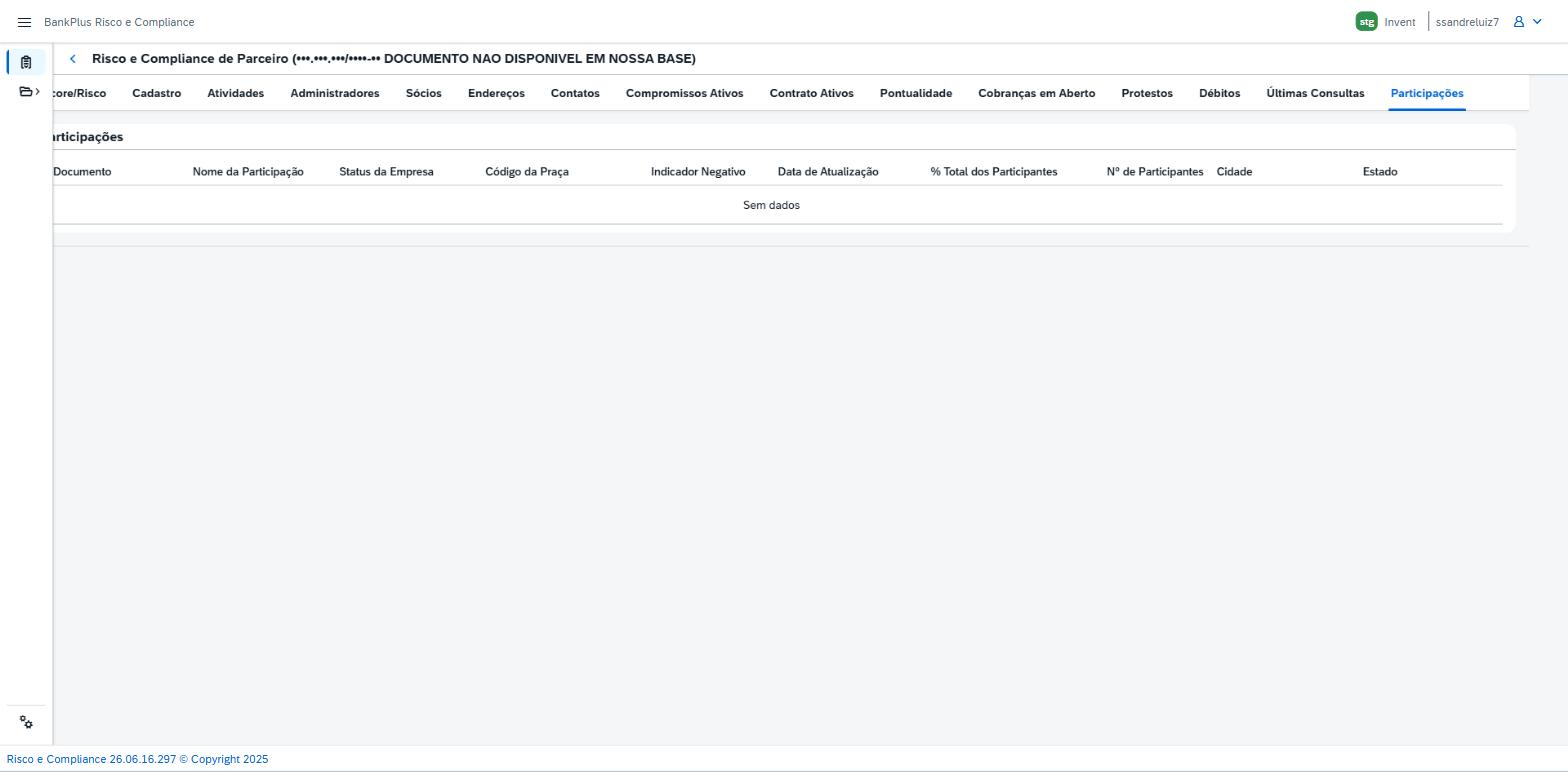
Task: Click the Data de Atualização column header
Action: click(x=828, y=172)
